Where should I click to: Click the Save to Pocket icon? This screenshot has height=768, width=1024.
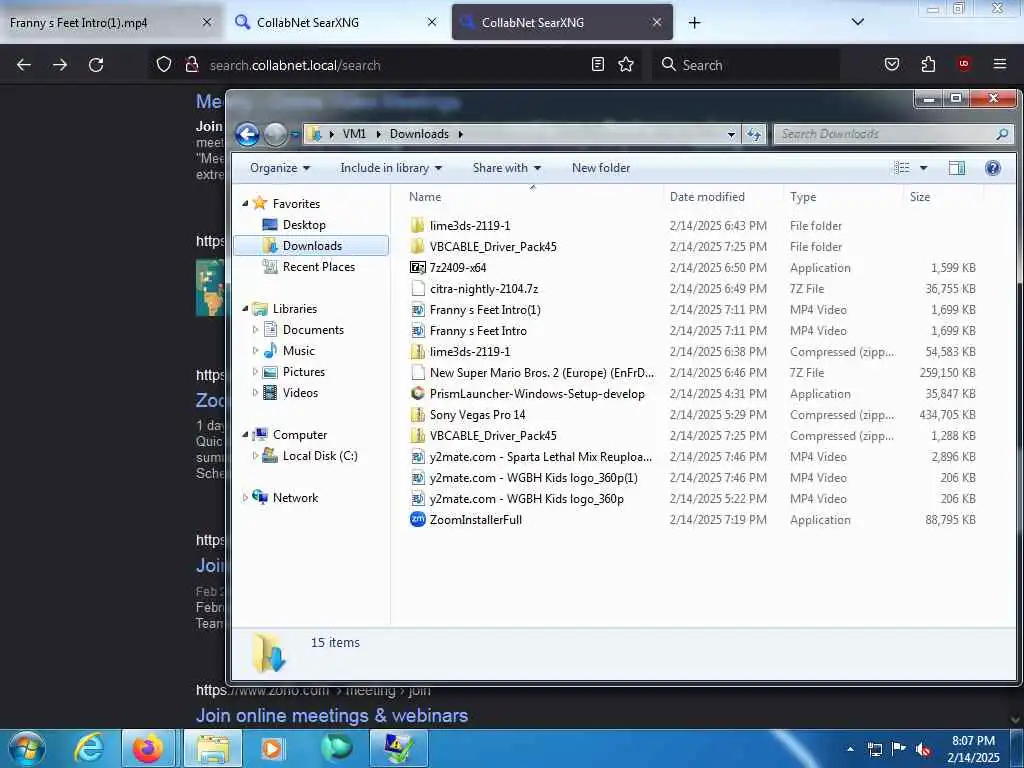(892, 65)
